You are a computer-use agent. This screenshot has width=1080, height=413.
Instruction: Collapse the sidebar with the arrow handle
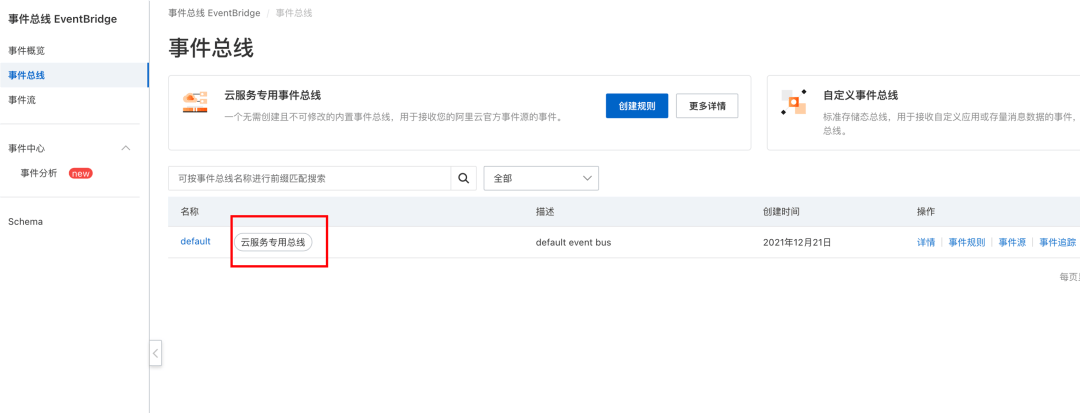click(x=156, y=354)
